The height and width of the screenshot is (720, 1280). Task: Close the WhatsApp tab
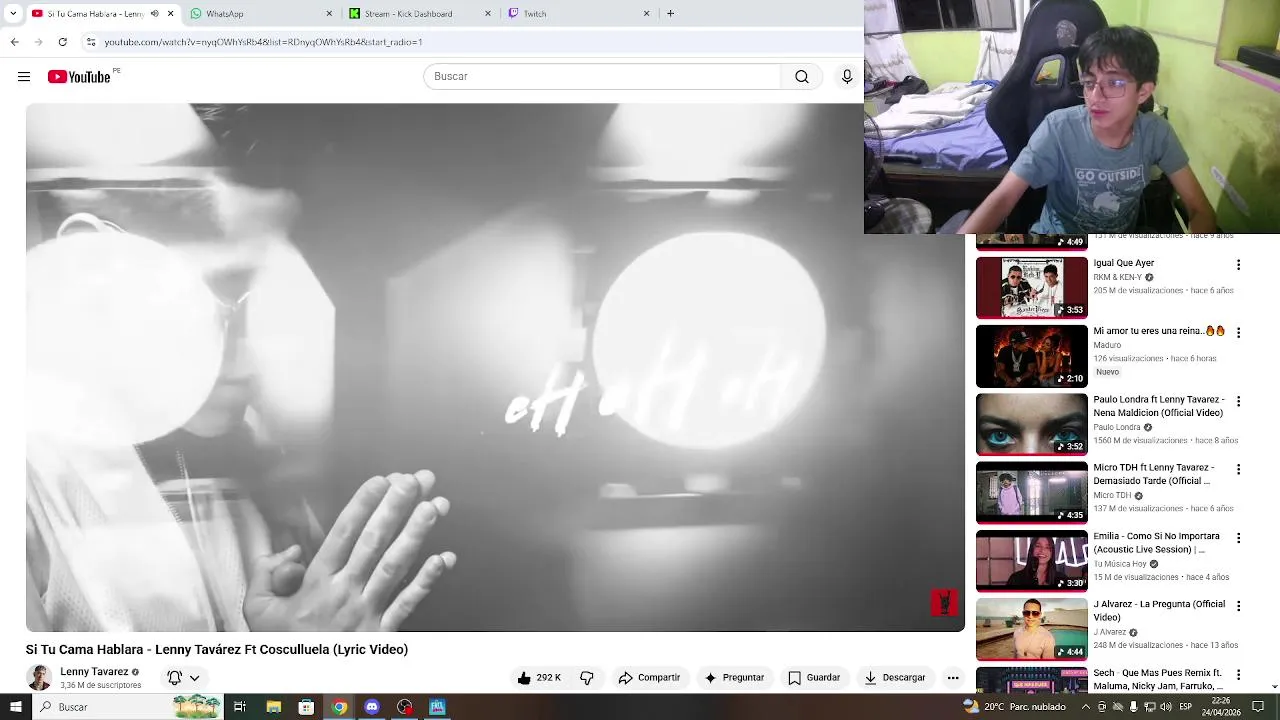(329, 14)
